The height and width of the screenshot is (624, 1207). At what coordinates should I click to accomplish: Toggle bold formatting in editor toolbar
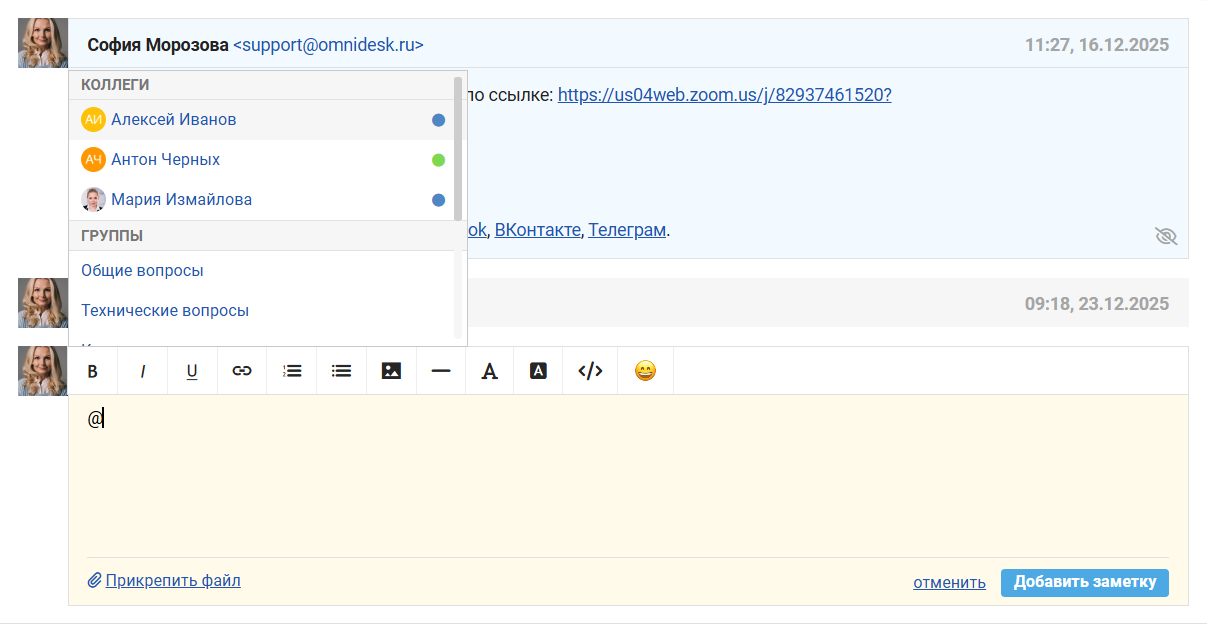click(93, 371)
